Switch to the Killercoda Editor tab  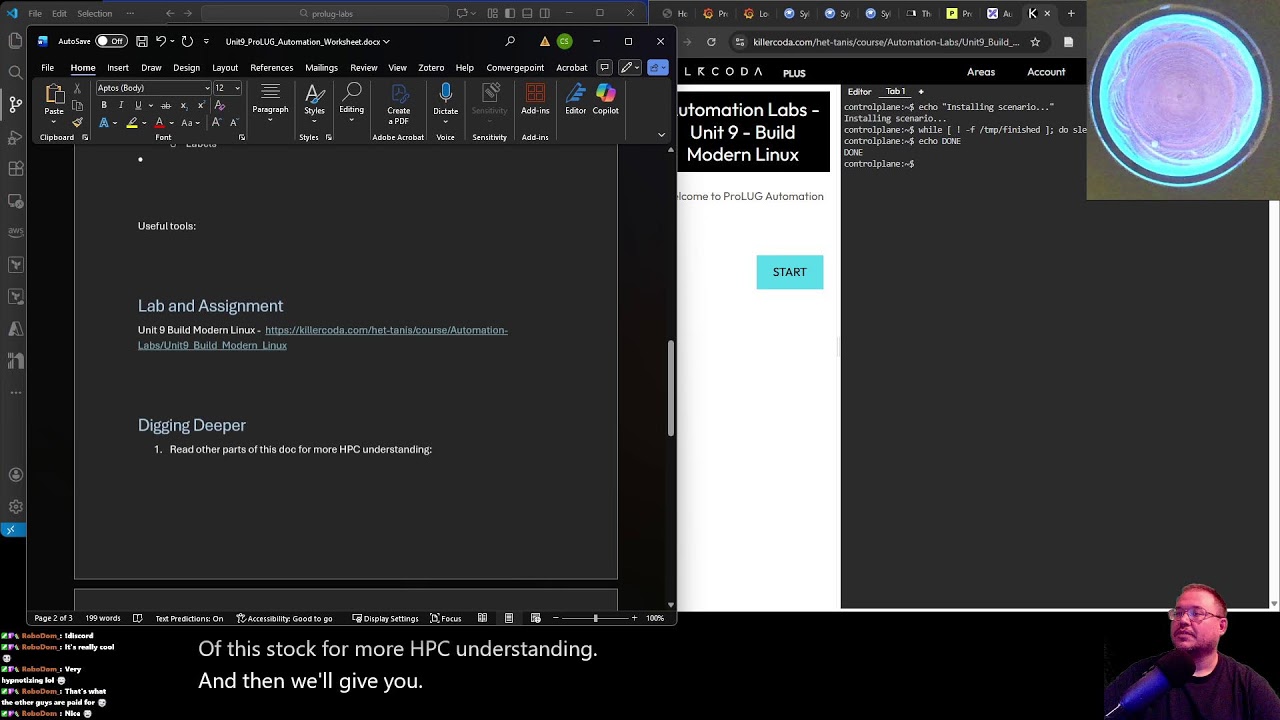click(859, 91)
